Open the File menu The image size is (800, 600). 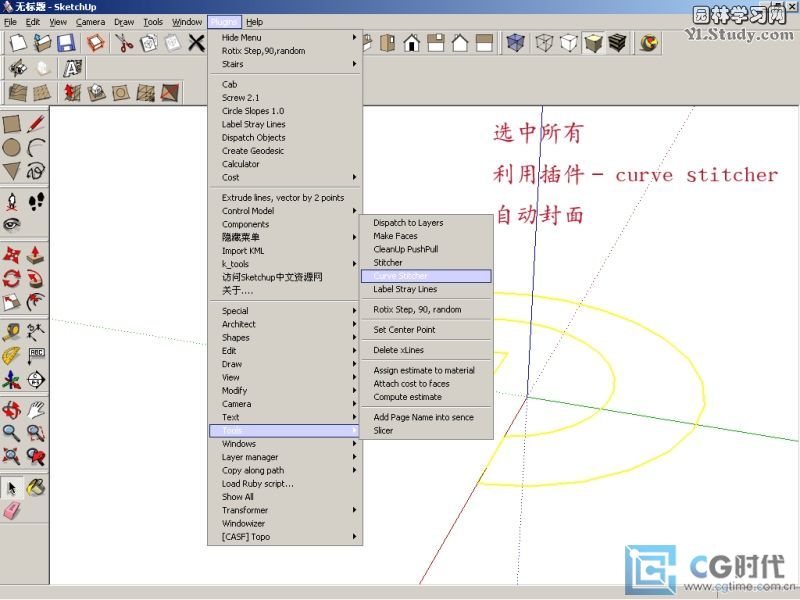pos(10,22)
